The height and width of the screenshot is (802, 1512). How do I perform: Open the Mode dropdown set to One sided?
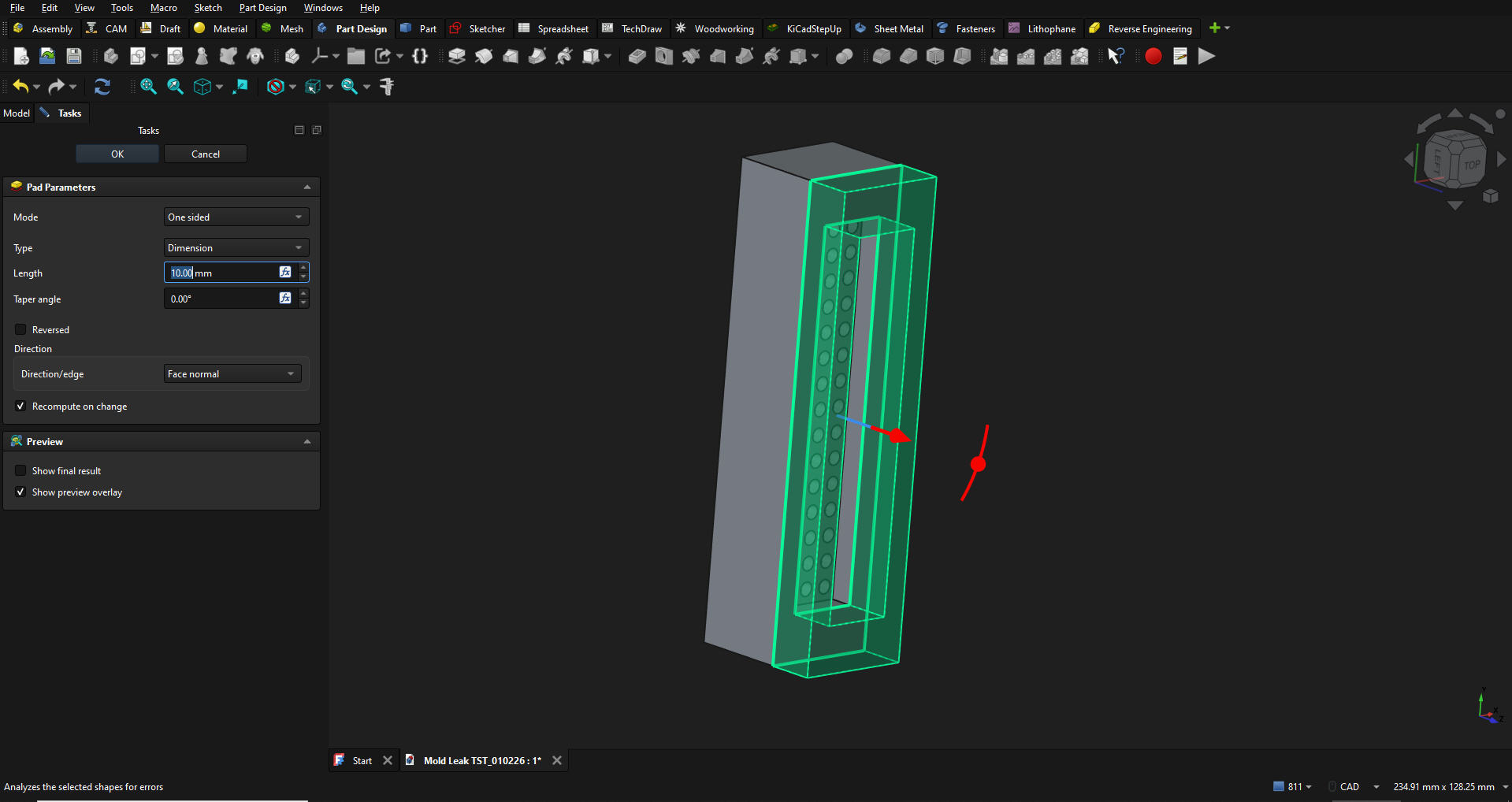coord(236,217)
